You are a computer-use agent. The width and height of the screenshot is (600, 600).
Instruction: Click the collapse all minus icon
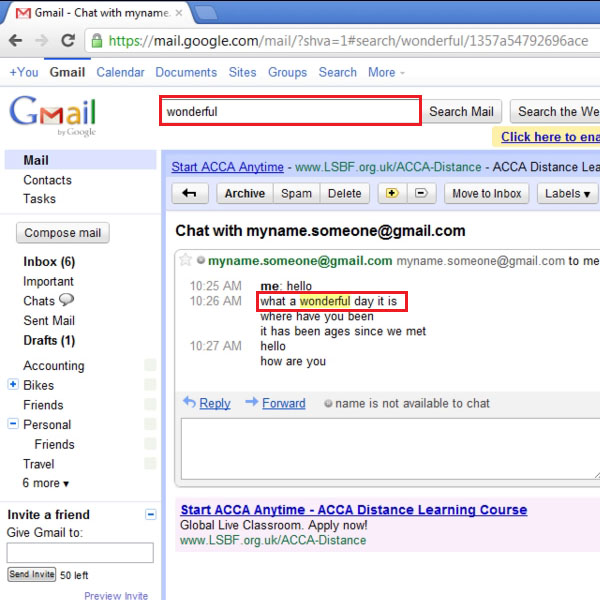(421, 194)
